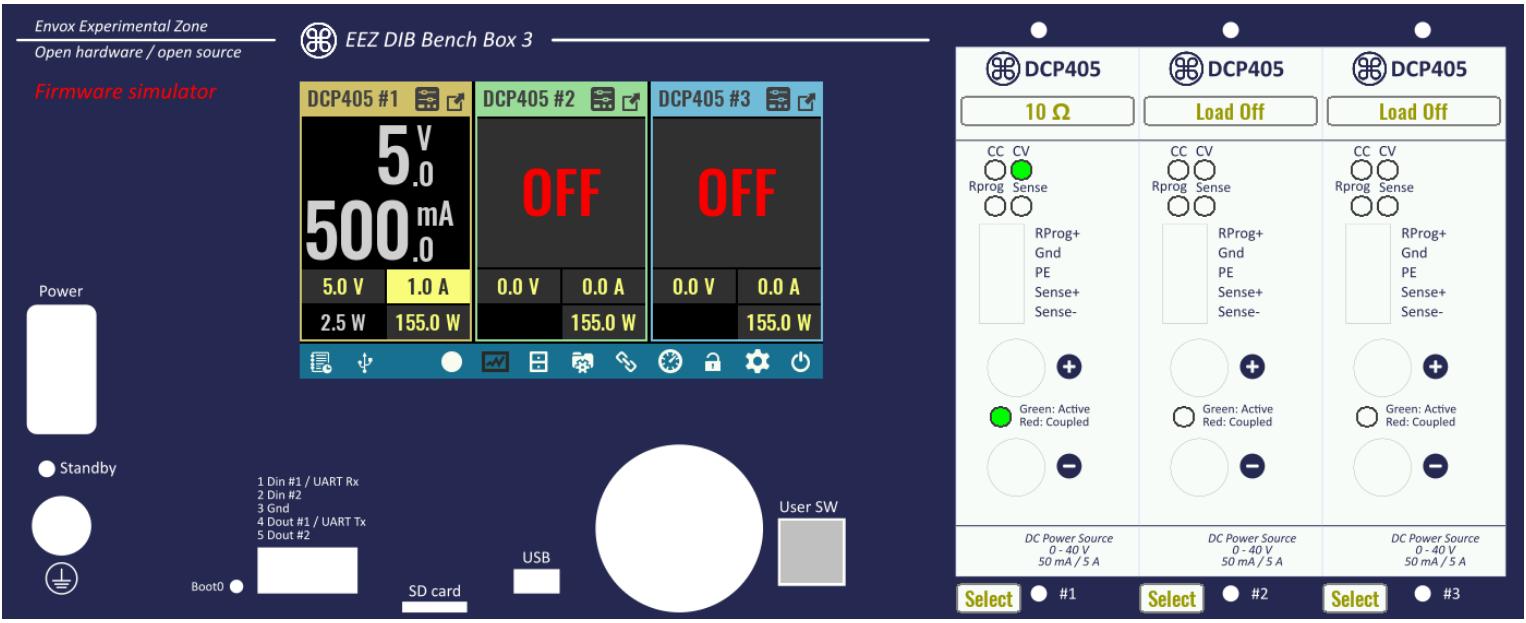Open the file manager cabinet icon
This screenshot has width=1526, height=623.
tap(538, 362)
